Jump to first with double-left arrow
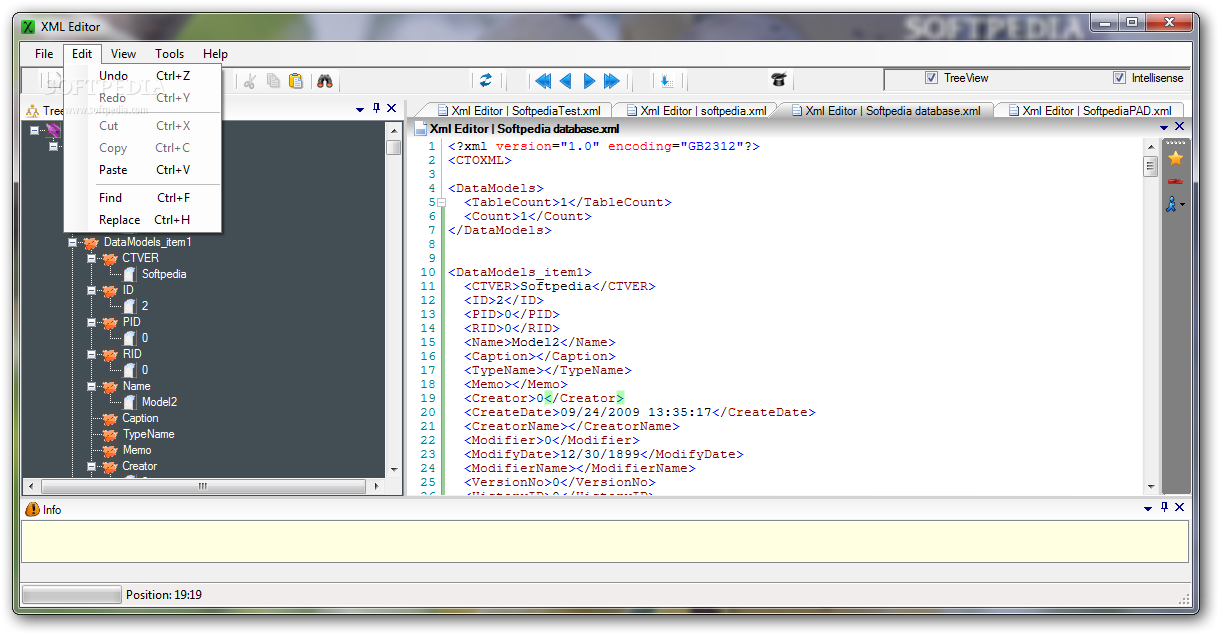The image size is (1220, 635). 543,80
